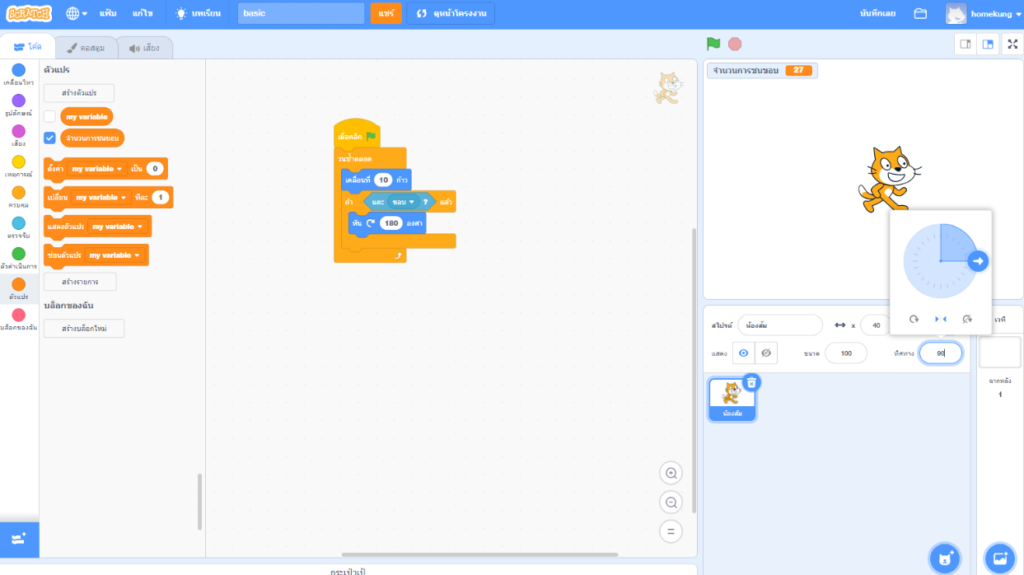The width and height of the screenshot is (1024, 575).
Task: Hide the sprite using the crossed-eye toggle
Action: [x=766, y=353]
